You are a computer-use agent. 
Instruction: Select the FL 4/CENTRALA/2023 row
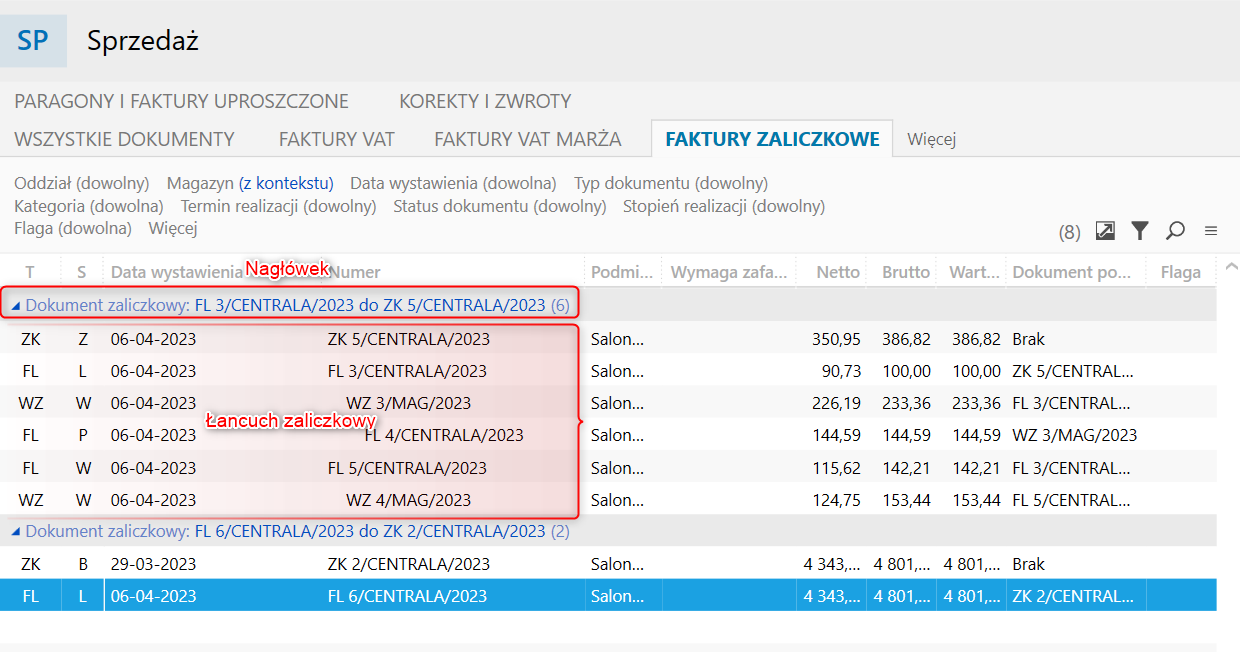608,435
